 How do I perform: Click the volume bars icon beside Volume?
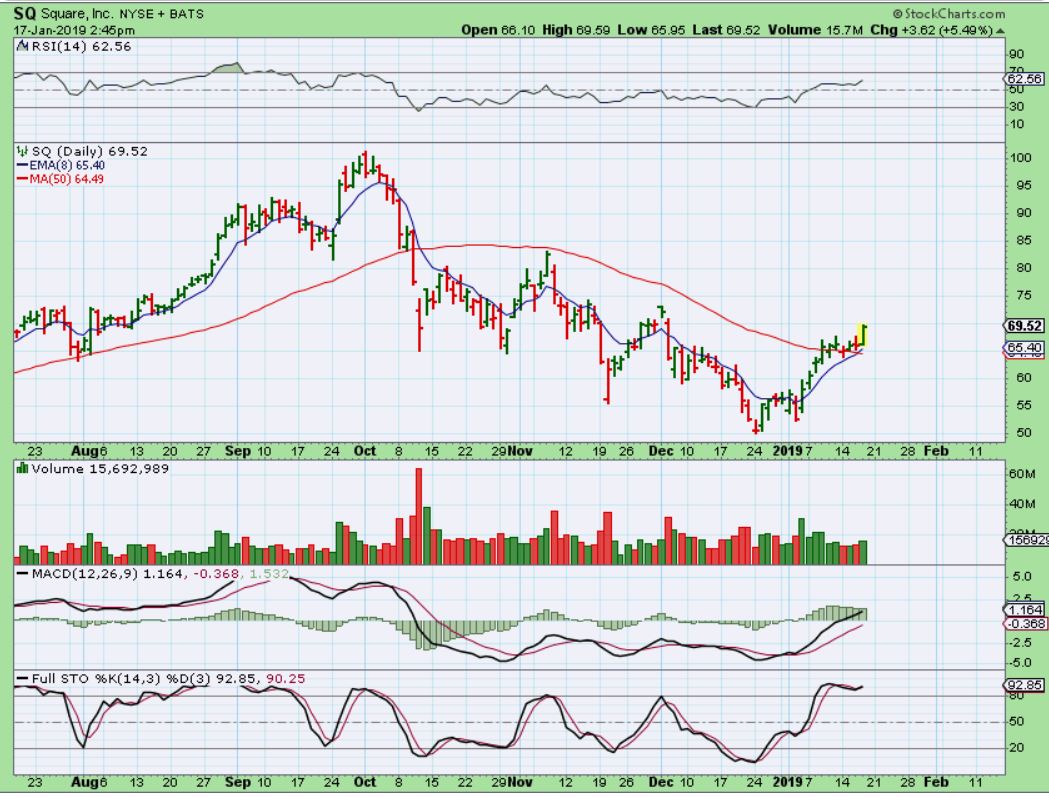click(23, 468)
